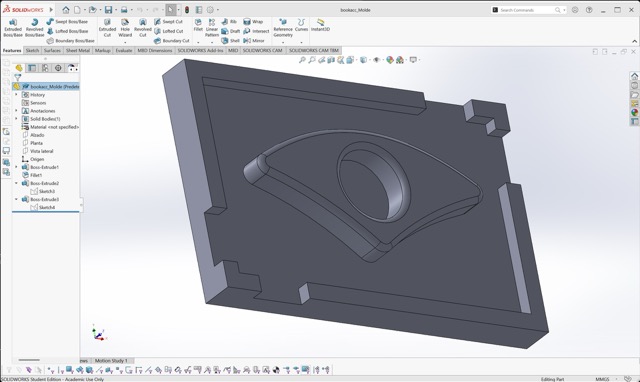Expand the Anotaciones tree node
This screenshot has height=382, width=640.
pyautogui.click(x=16, y=111)
